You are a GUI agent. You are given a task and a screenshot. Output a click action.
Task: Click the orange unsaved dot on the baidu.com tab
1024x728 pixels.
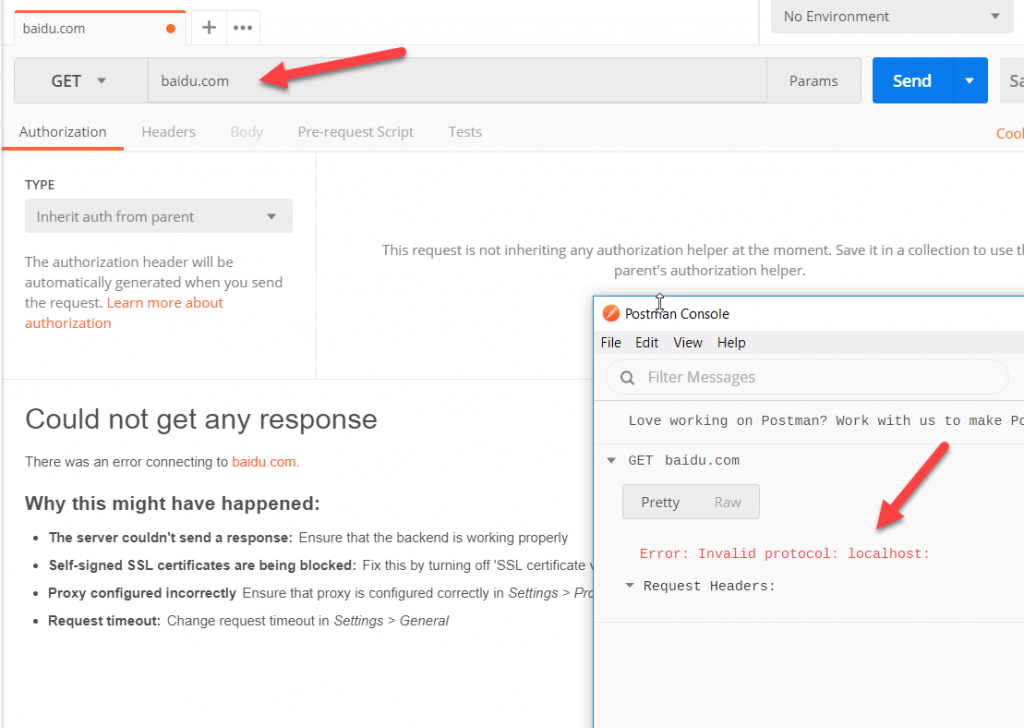coord(170,29)
